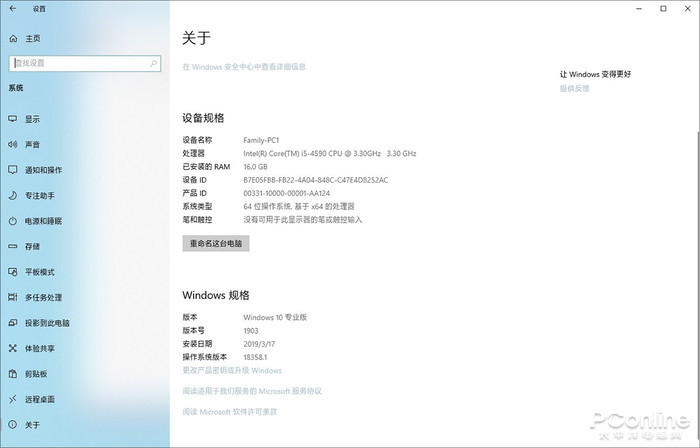Click the back arrow in Settings header
Viewport: 700px width, 448px height.
pos(12,8)
